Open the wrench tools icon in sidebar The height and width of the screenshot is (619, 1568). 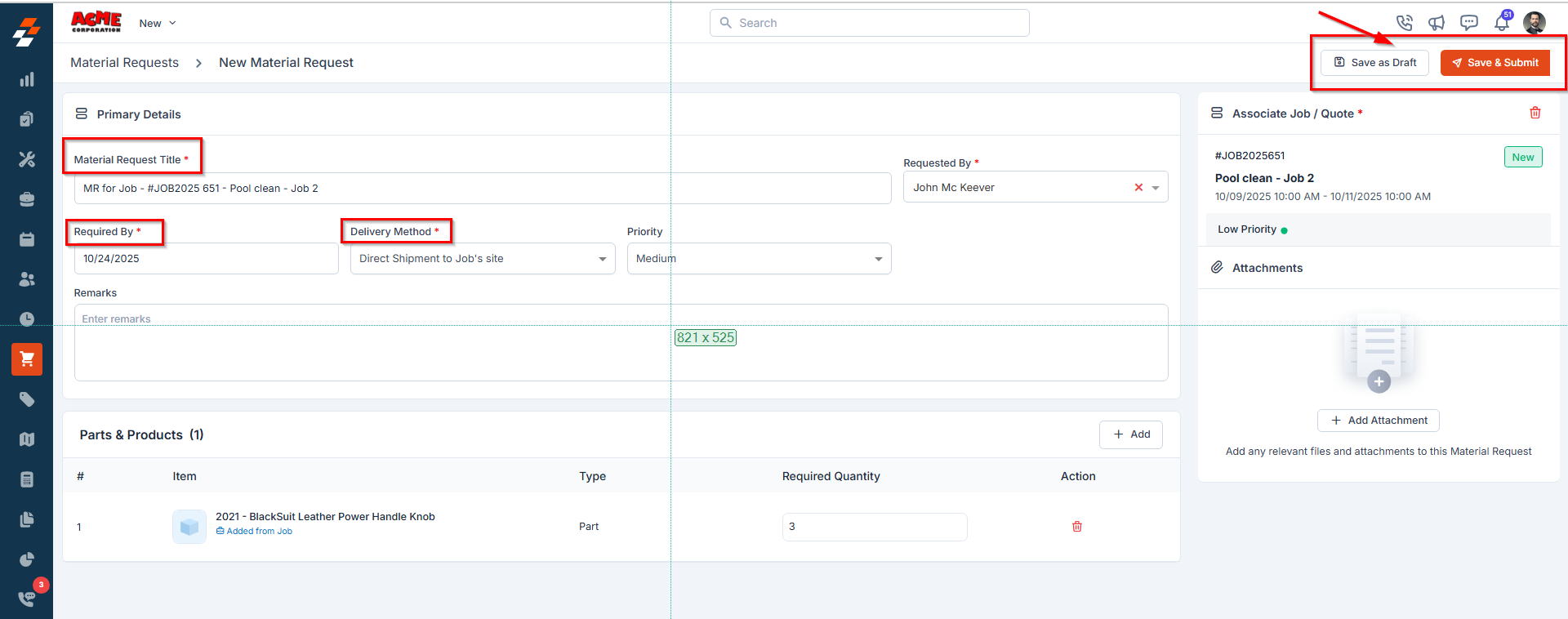click(x=27, y=159)
